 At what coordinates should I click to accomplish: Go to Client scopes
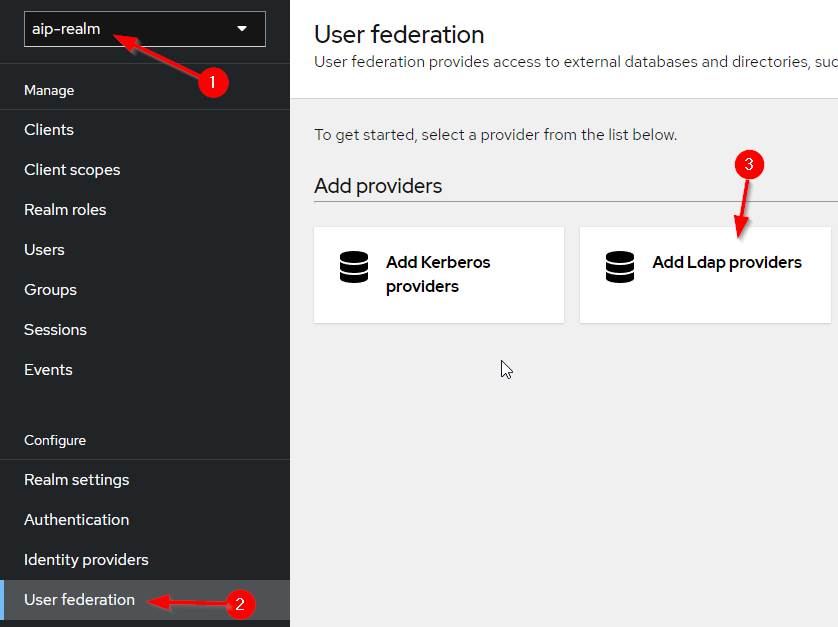coord(72,170)
